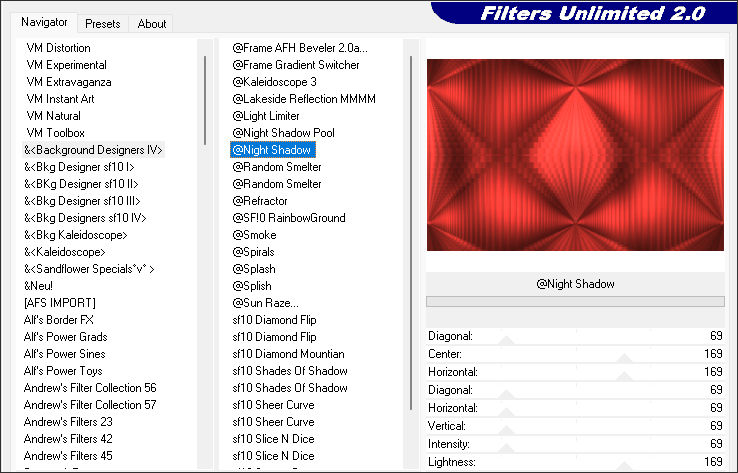Select the @Lakeside Reflection MMMM filter
Image resolution: width=738 pixels, height=473 pixels.
(304, 99)
